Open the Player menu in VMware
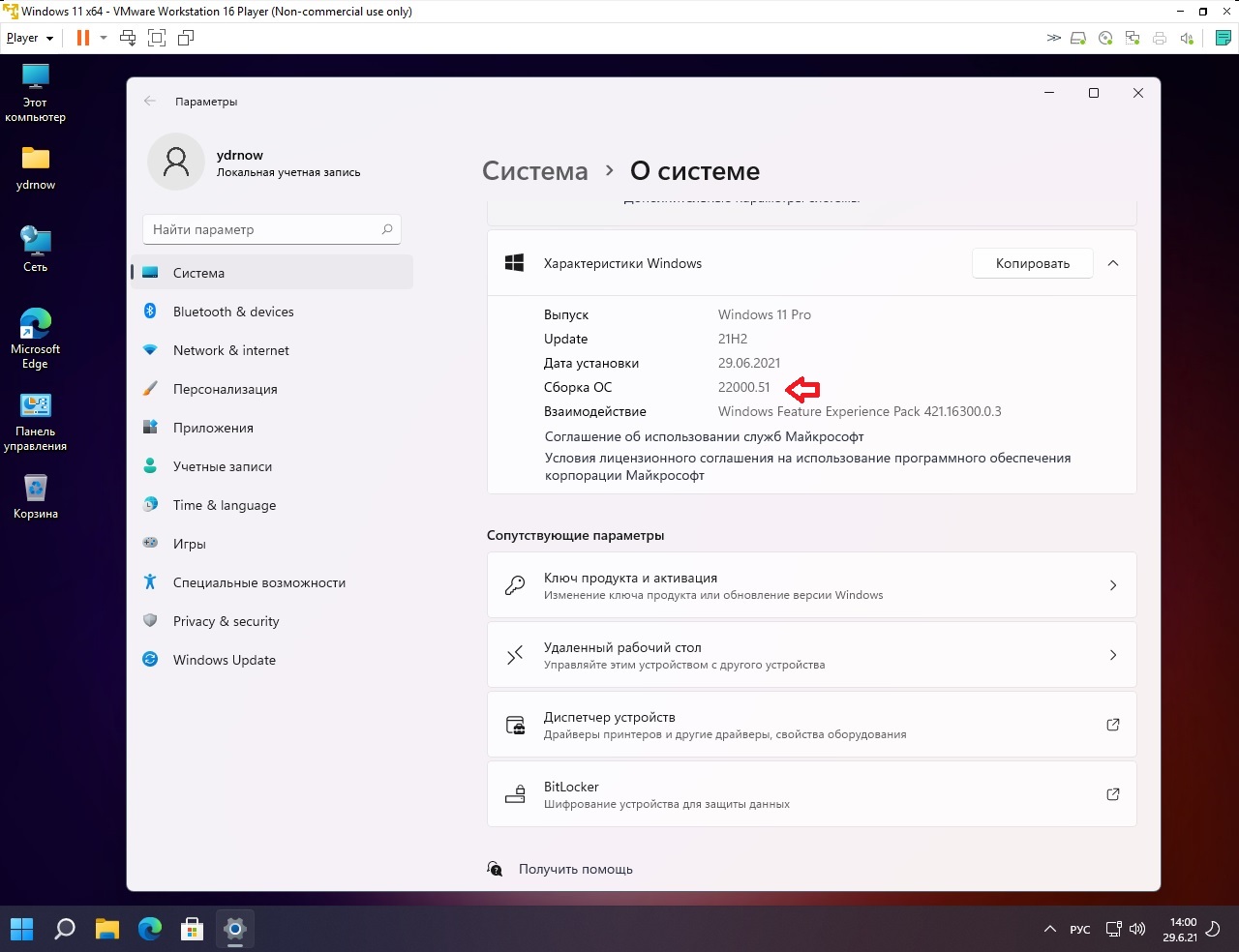This screenshot has height=952, width=1239. 29,38
